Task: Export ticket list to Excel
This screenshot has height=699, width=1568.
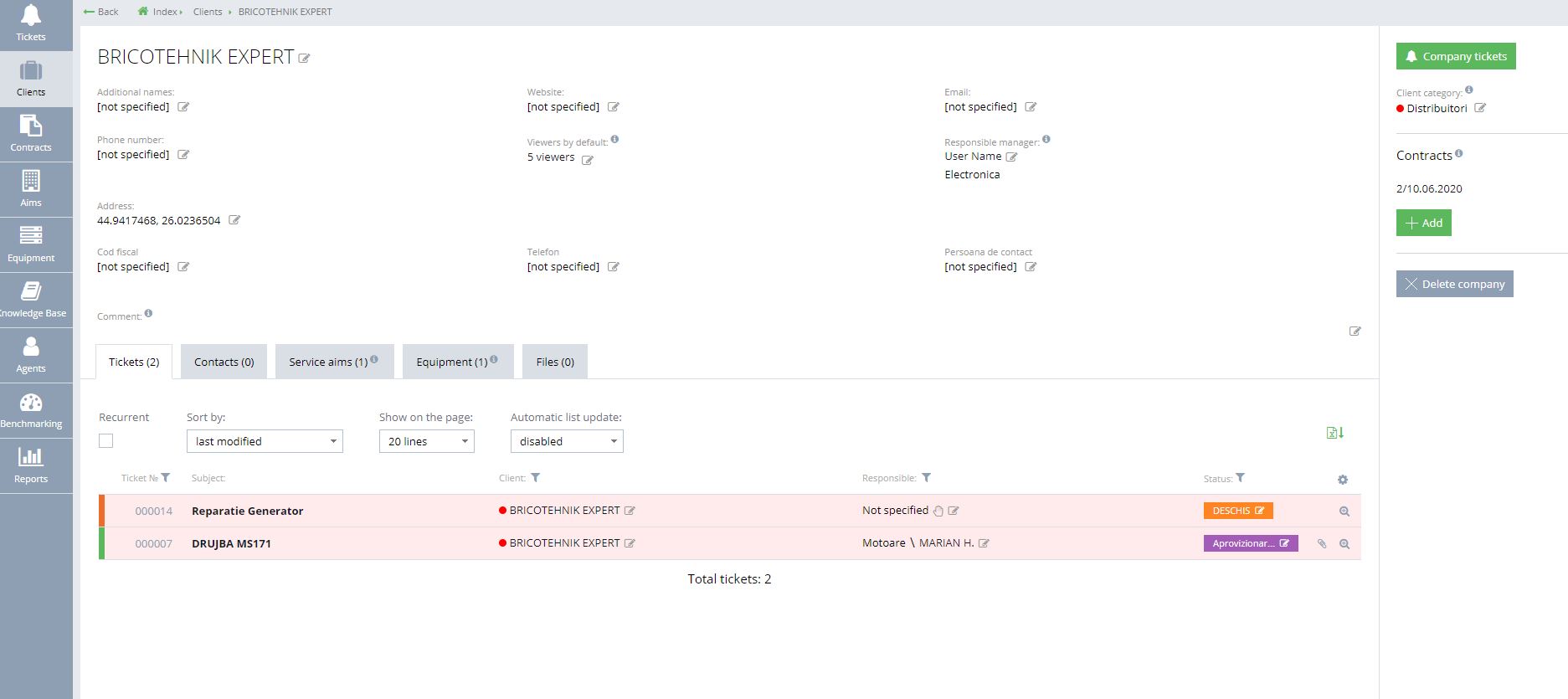Action: 1334,433
